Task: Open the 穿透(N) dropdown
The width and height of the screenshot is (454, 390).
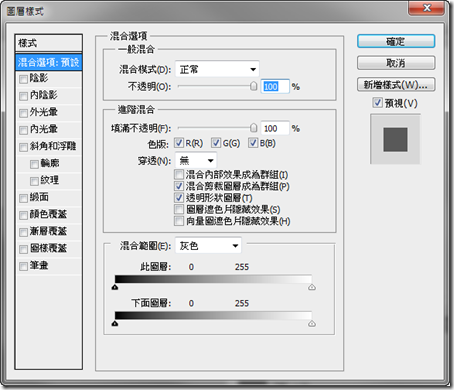Action: coord(196,161)
